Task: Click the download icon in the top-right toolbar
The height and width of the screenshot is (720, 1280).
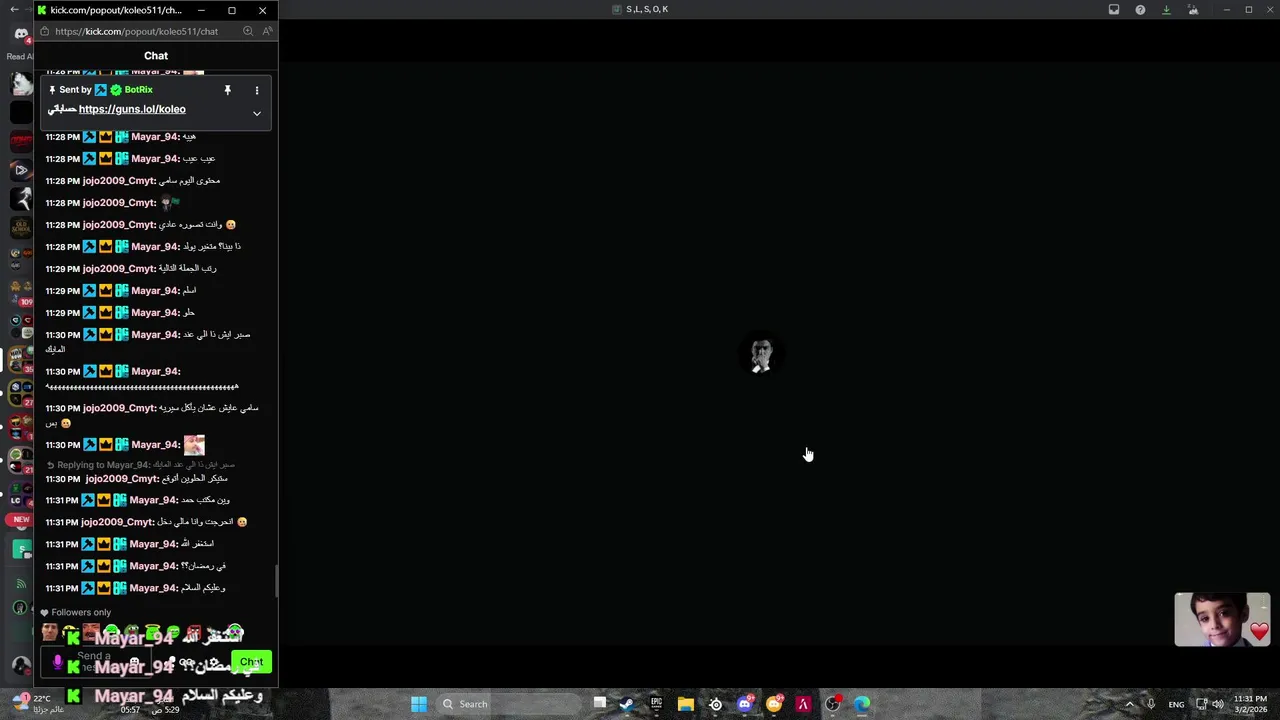Action: 1166,10
